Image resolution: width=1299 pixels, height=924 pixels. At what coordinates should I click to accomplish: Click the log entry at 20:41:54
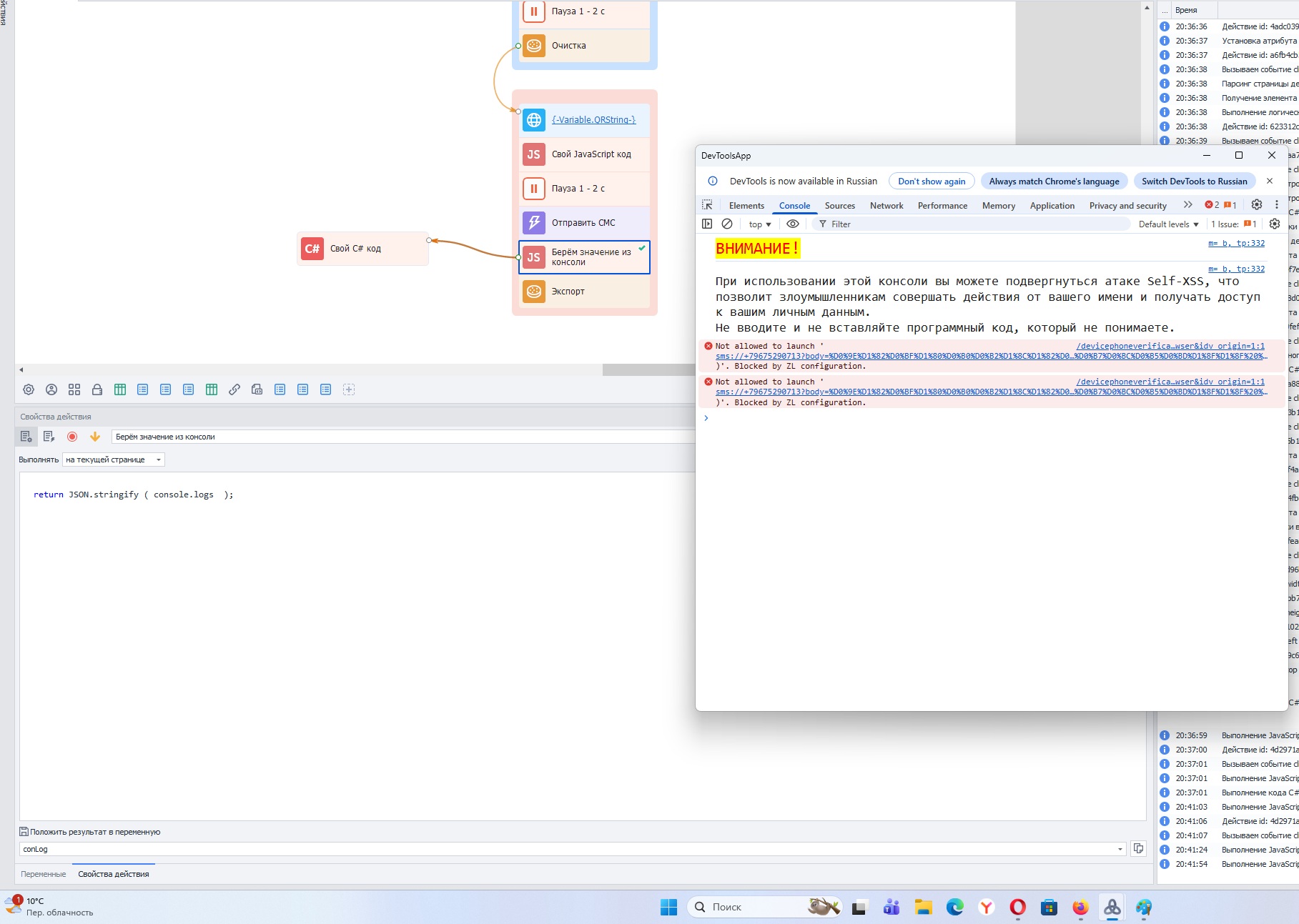point(1228,864)
